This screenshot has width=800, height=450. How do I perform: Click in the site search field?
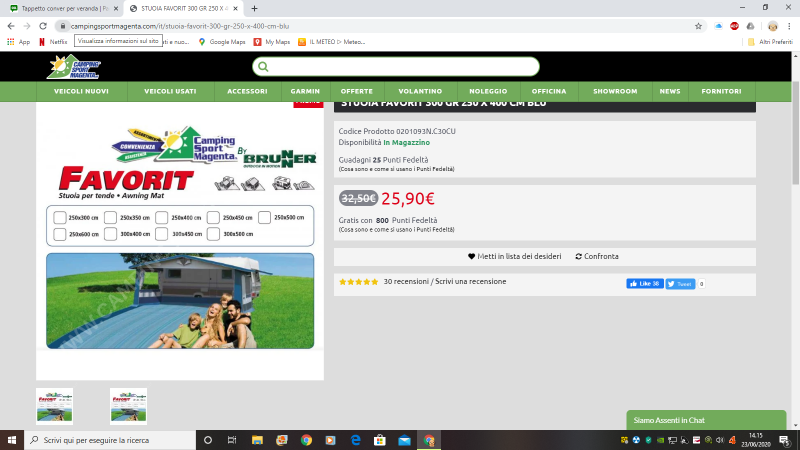click(400, 67)
